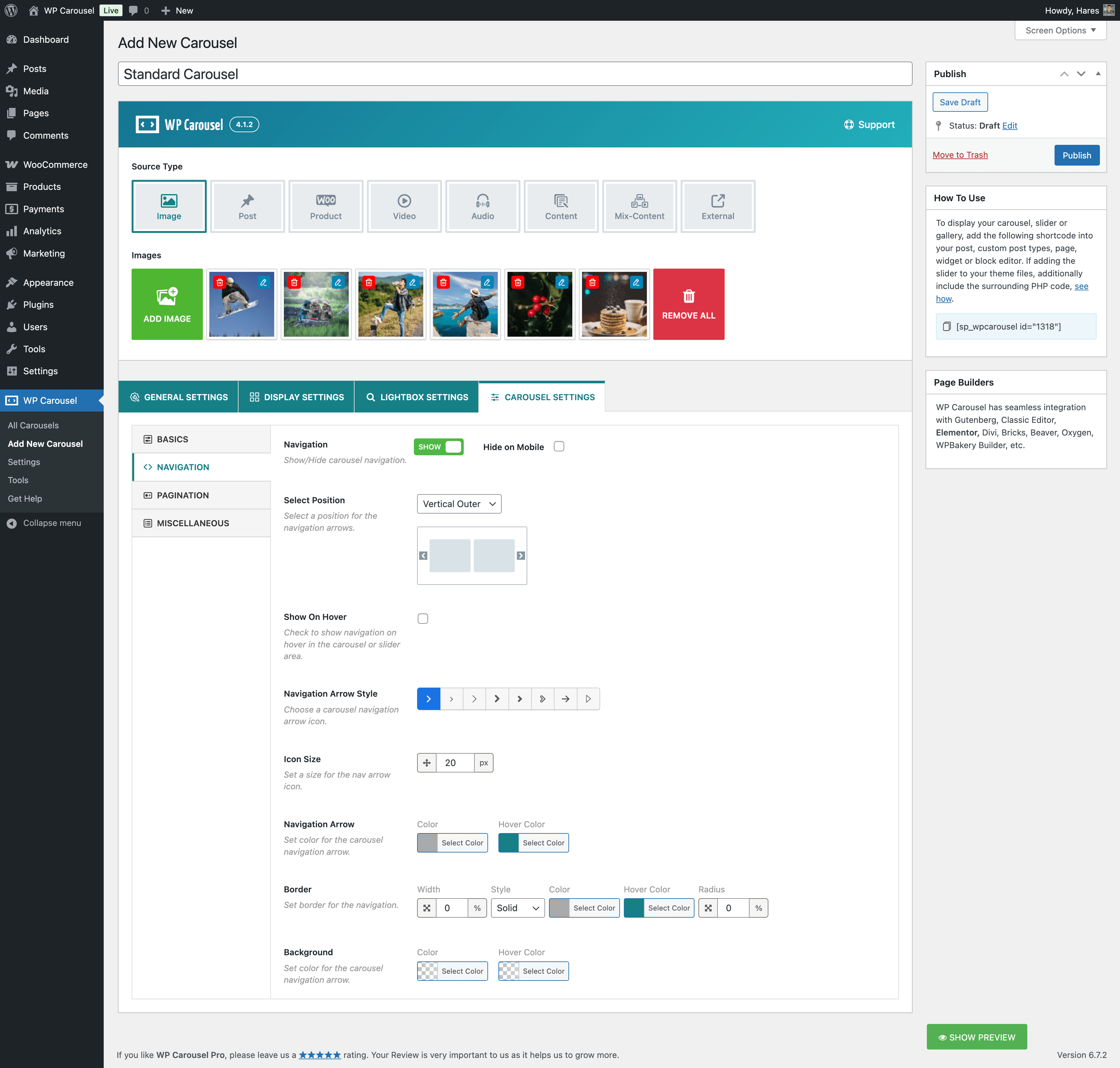This screenshot has height=1068, width=1120.
Task: Select the Video source type
Action: tap(404, 206)
